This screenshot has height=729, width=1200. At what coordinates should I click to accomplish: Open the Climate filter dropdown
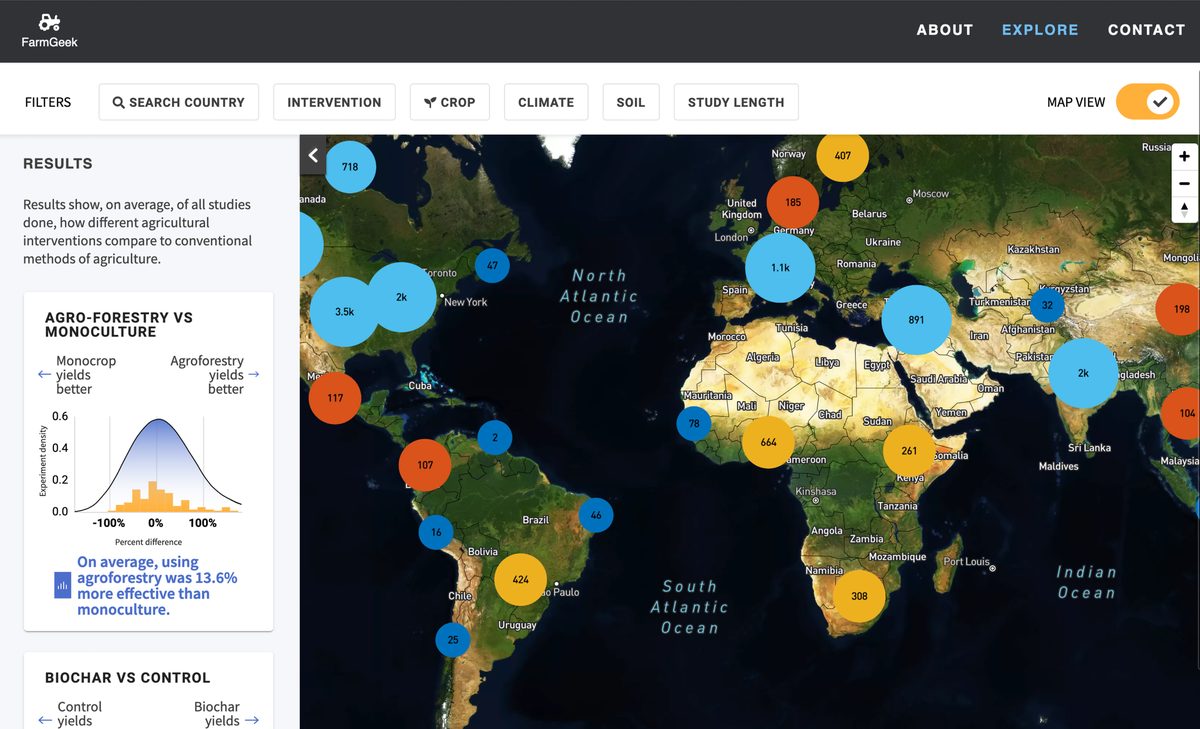(x=546, y=102)
